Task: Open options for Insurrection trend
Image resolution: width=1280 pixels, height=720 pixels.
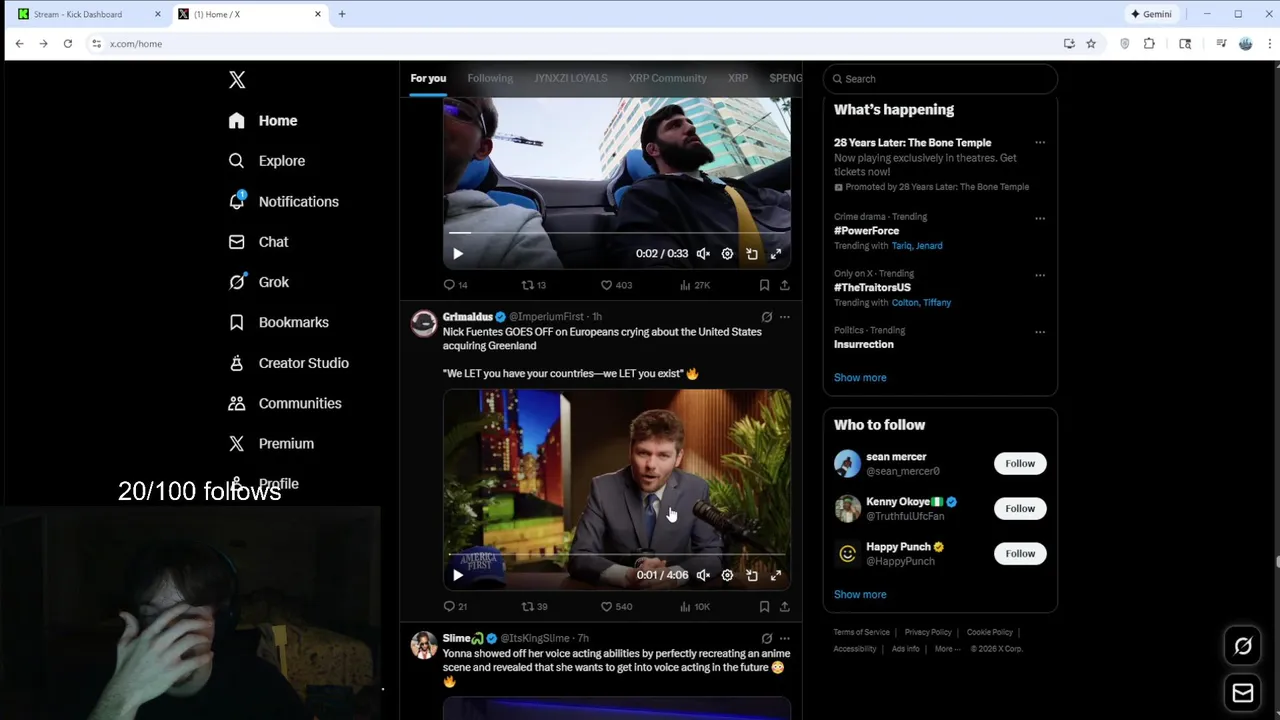Action: 1040,332
